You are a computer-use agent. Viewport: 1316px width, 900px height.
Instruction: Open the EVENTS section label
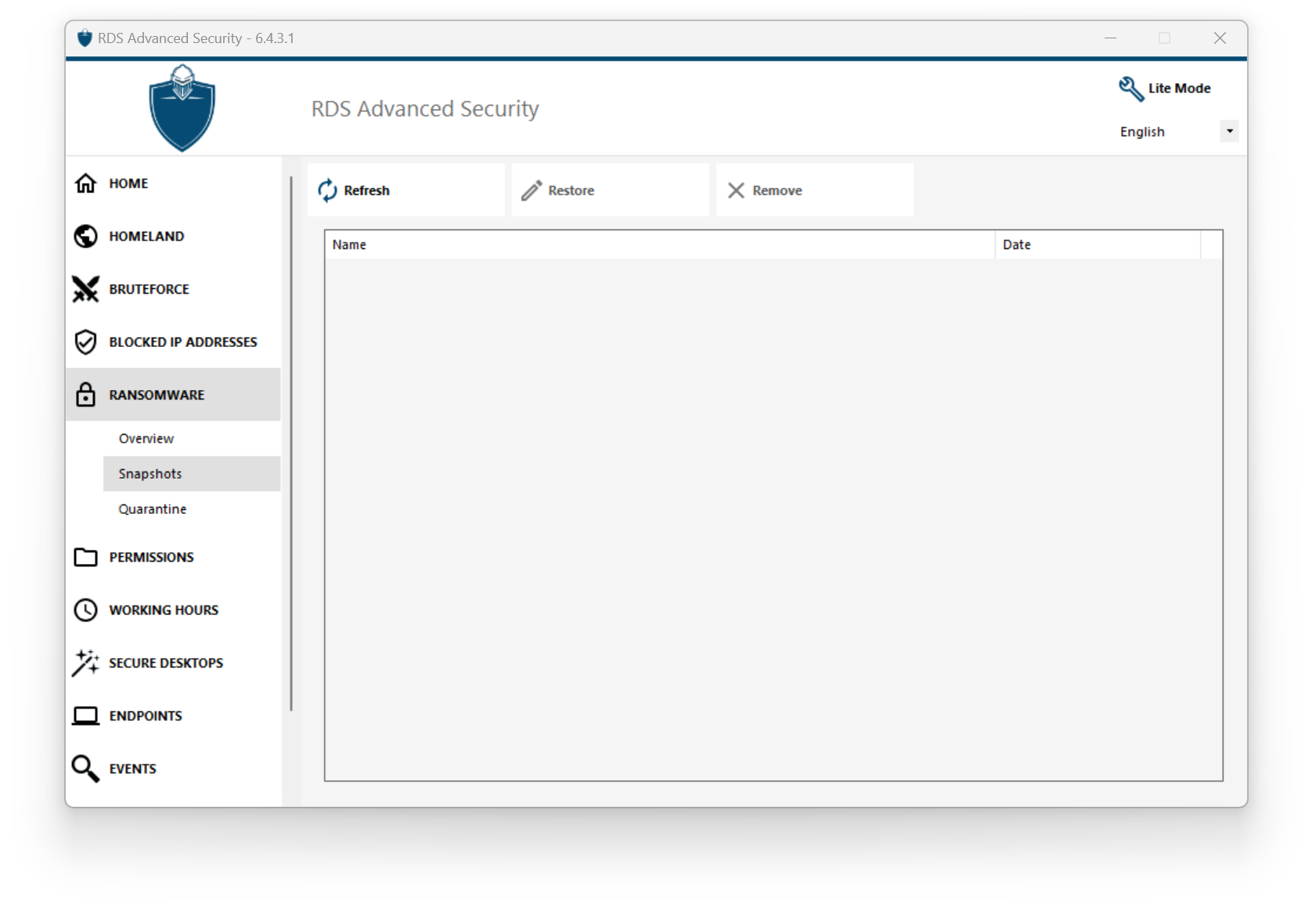coord(132,769)
